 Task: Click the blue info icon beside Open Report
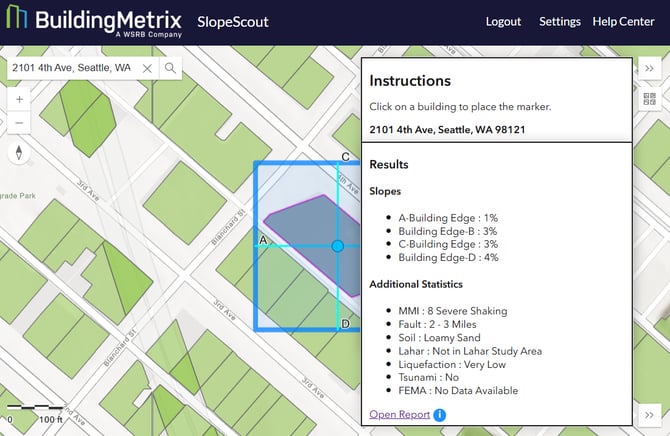439,415
